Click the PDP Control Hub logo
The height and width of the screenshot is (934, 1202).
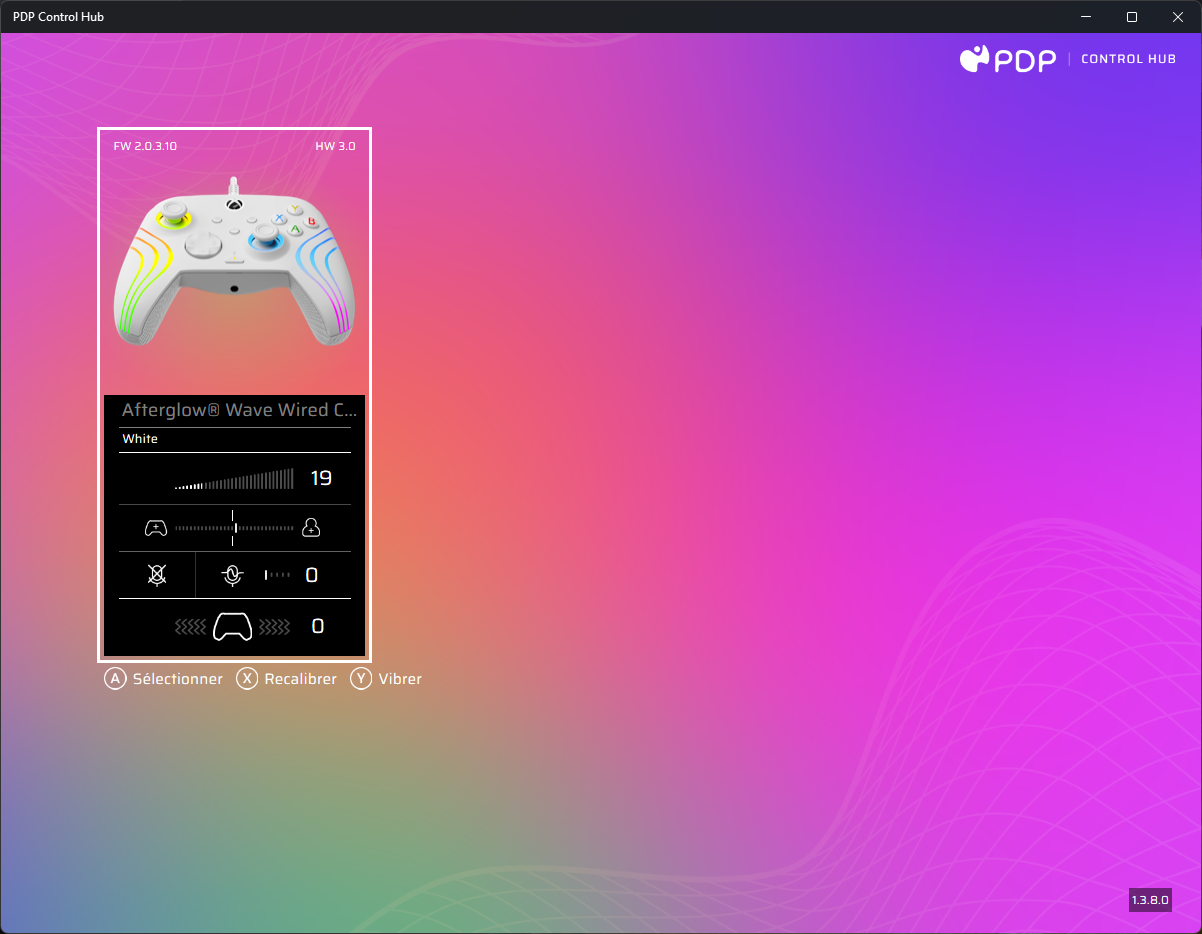click(x=1068, y=59)
